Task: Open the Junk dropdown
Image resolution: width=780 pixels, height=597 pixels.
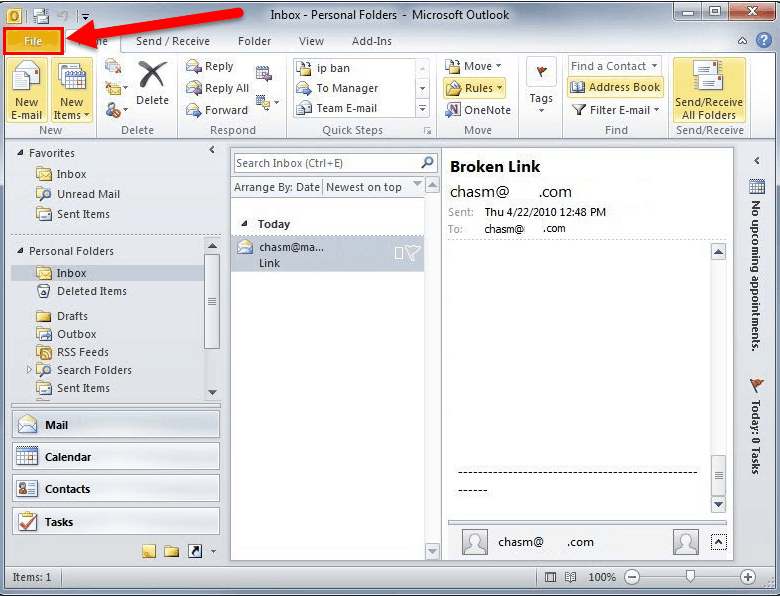Action: (116, 109)
